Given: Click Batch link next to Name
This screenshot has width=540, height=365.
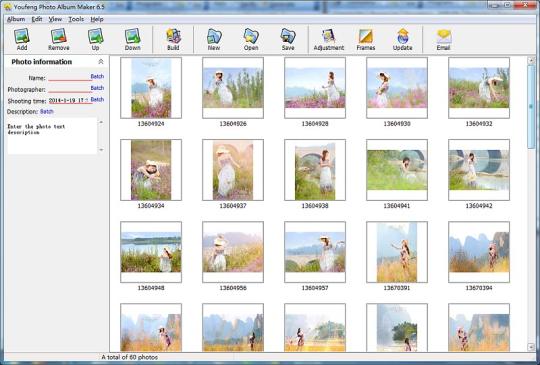Looking at the screenshot, I should pyautogui.click(x=97, y=76).
